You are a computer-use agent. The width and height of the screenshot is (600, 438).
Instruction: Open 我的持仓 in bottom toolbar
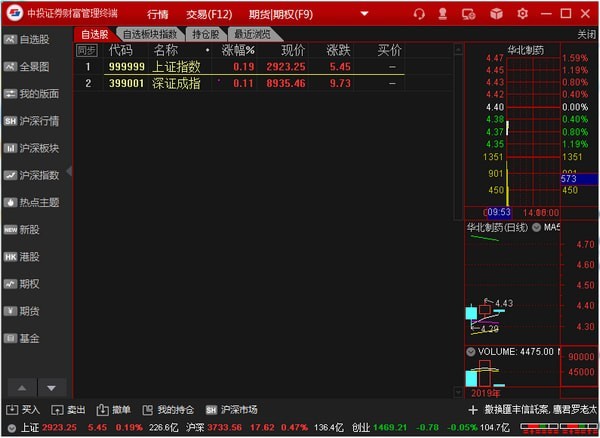click(x=168, y=410)
